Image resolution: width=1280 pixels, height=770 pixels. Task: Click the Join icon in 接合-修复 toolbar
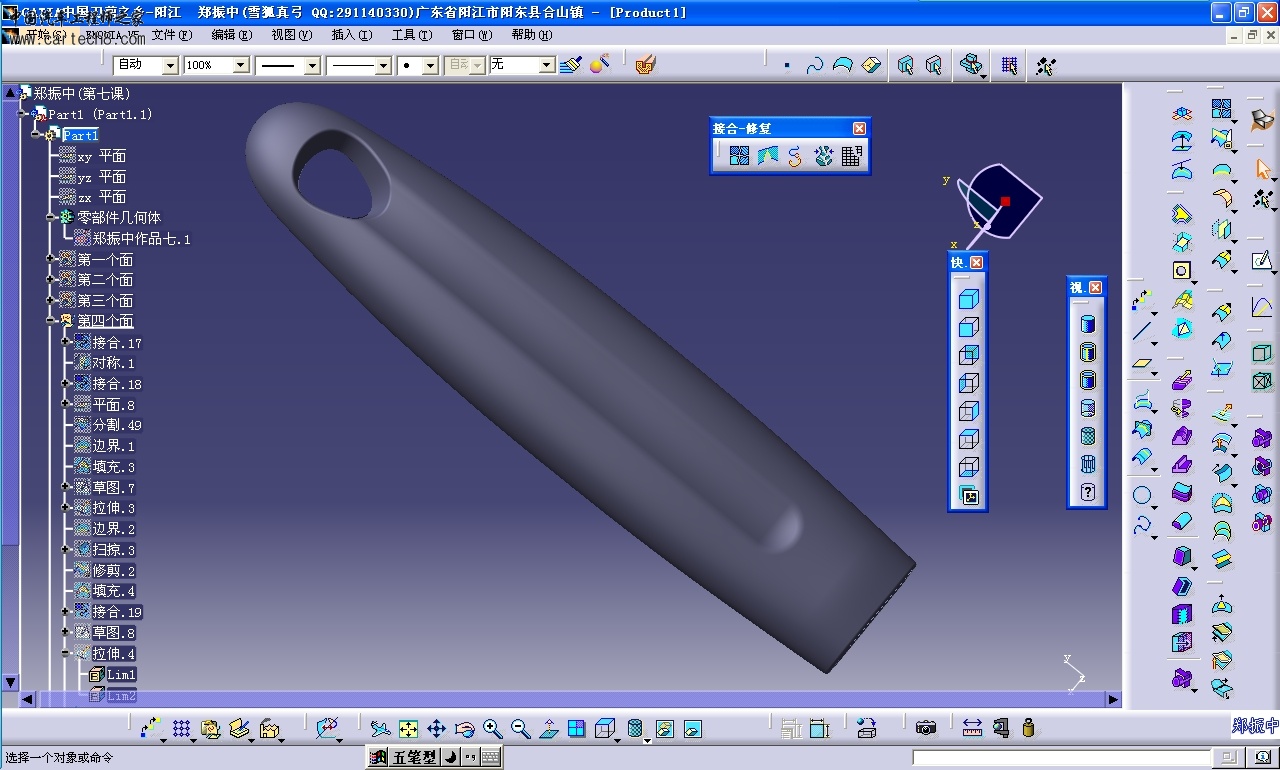point(739,156)
